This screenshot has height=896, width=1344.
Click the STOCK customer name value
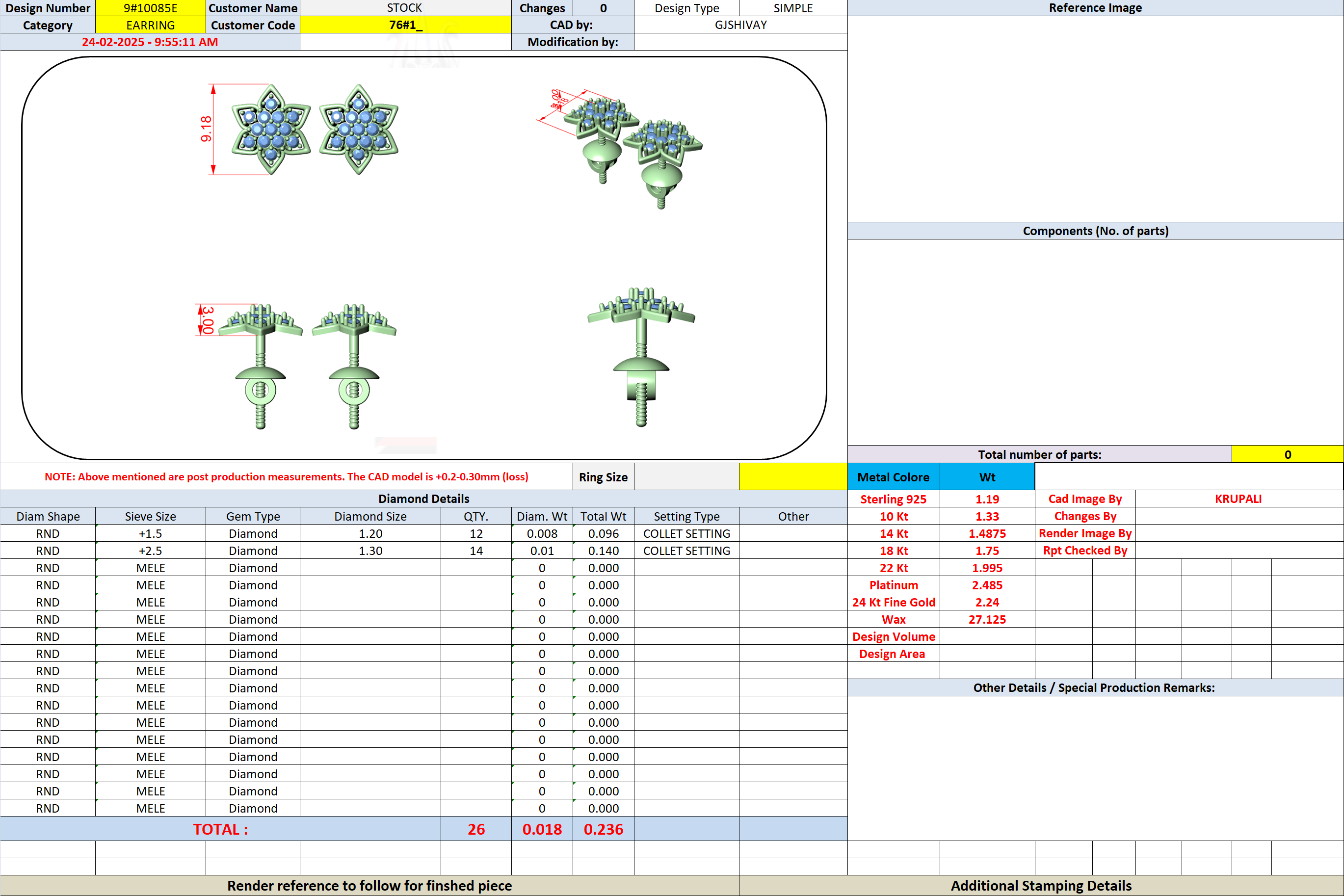[405, 8]
